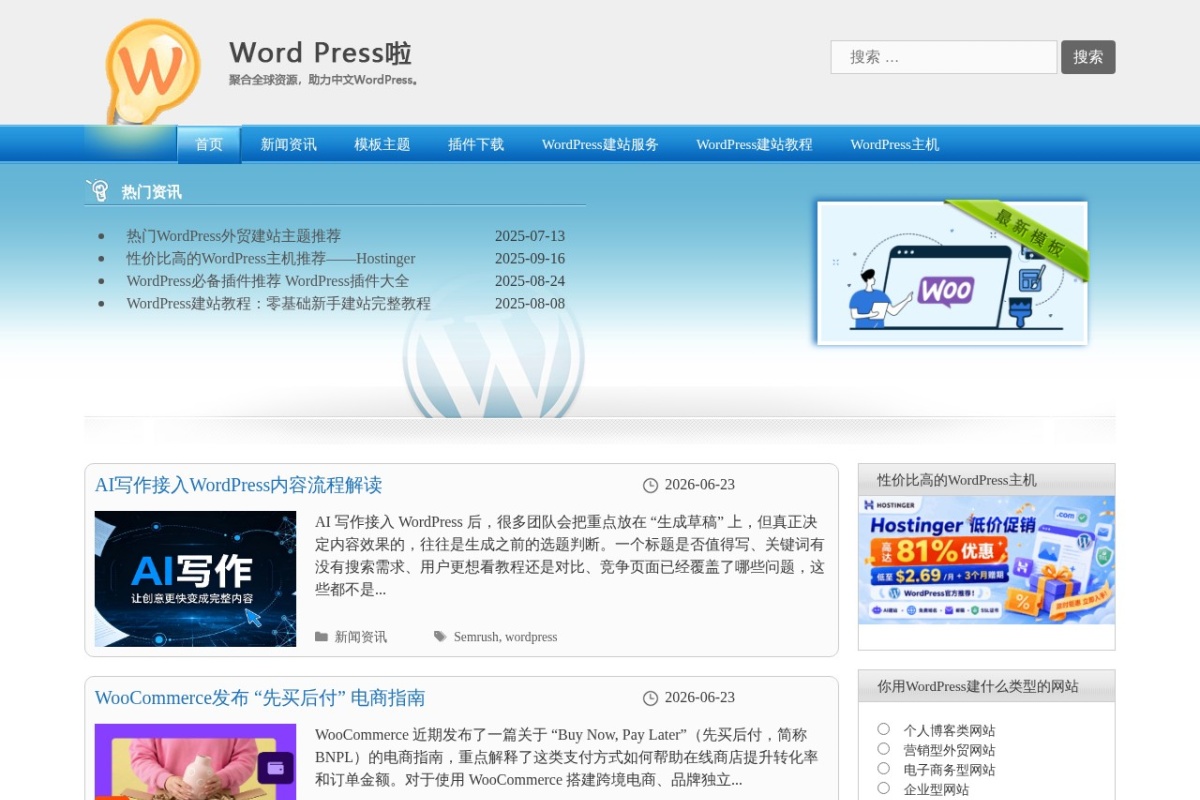Click the tagline 聚合全球资源，助力中文WordPress。

tap(324, 80)
